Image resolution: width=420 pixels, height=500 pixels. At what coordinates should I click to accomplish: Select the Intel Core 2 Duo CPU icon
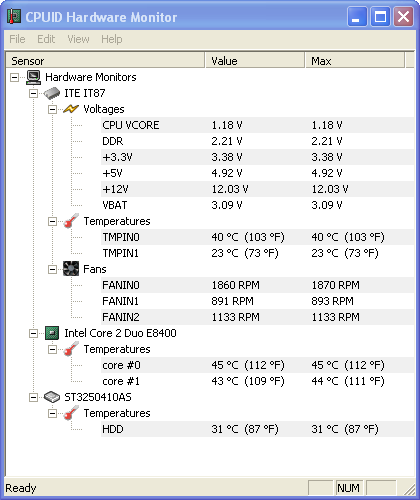point(52,333)
